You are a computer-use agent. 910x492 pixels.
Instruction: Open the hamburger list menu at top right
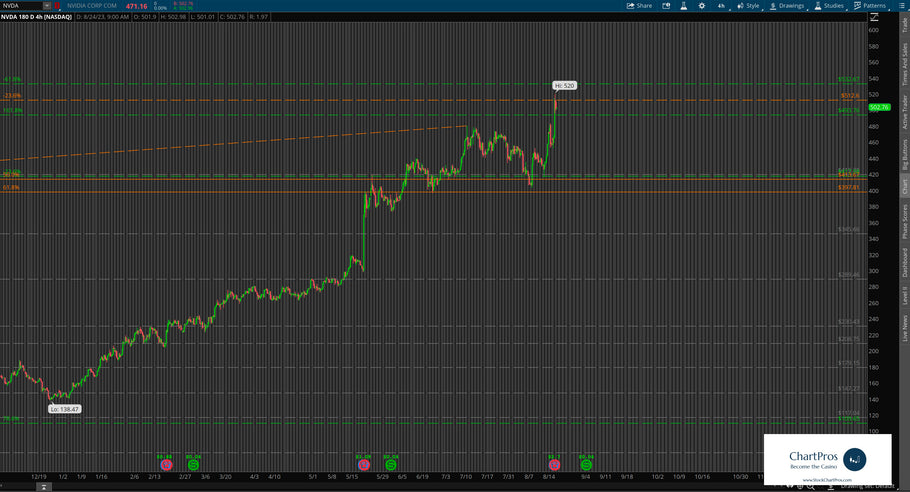901,6
